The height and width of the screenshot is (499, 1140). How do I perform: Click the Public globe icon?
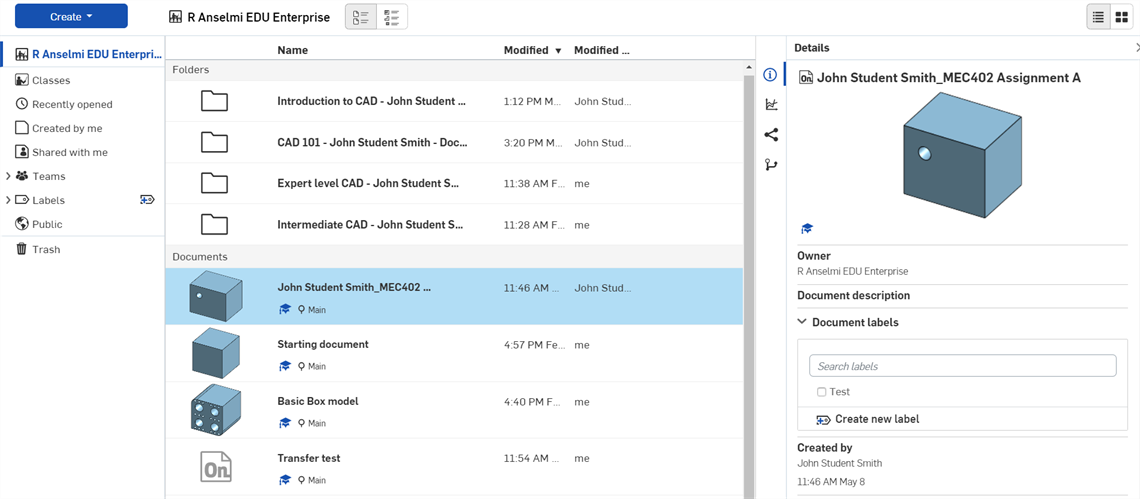[21, 224]
